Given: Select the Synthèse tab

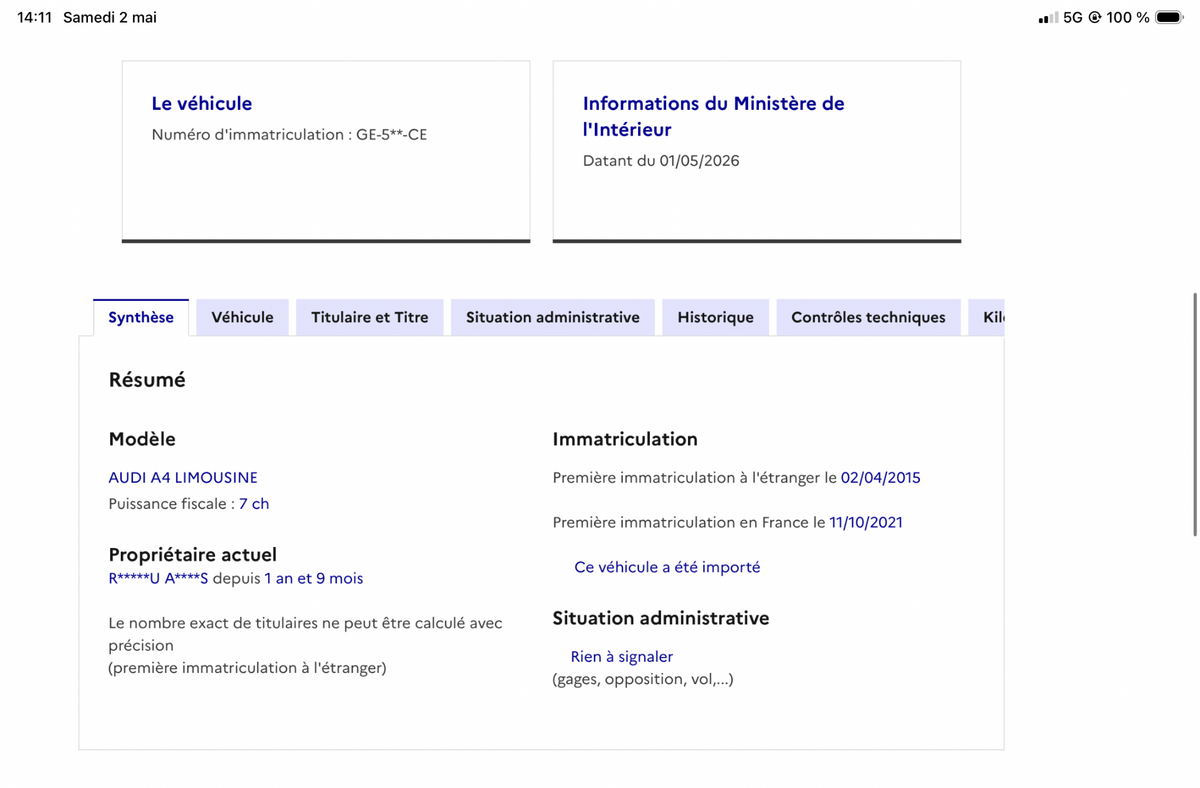Looking at the screenshot, I should (x=141, y=317).
